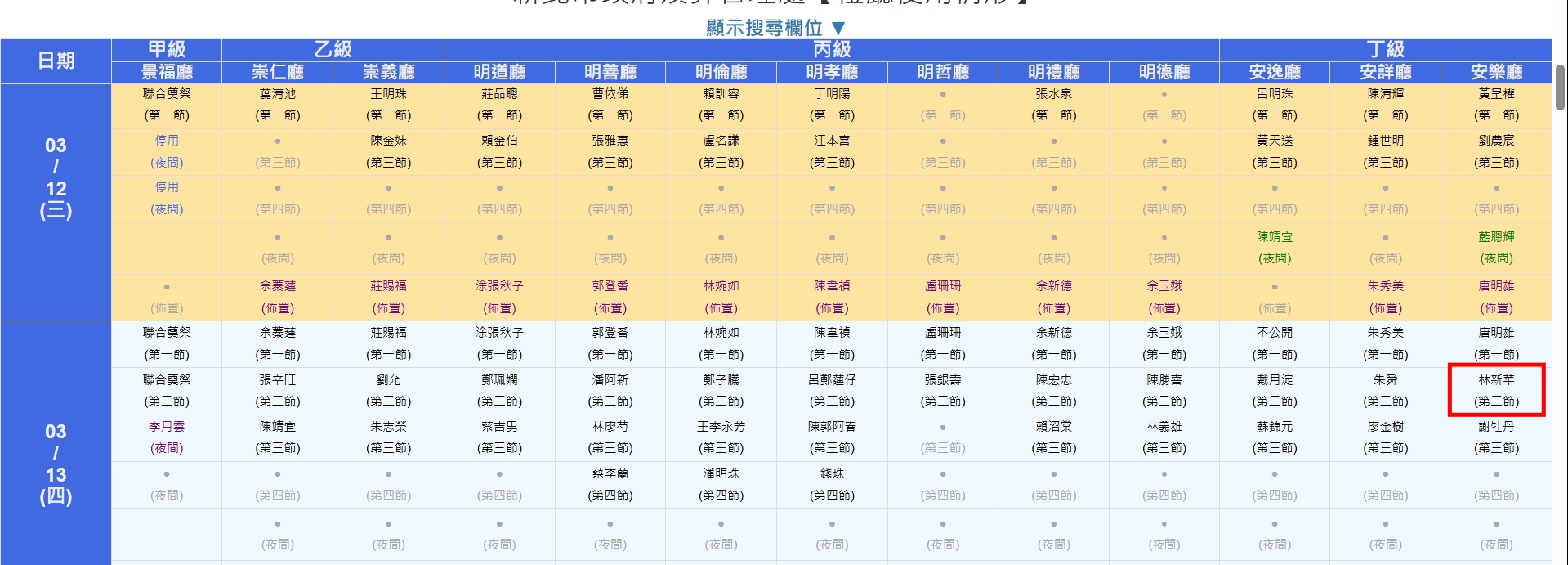Click the 黃呈權 cell in 安樂廳

(1496, 105)
